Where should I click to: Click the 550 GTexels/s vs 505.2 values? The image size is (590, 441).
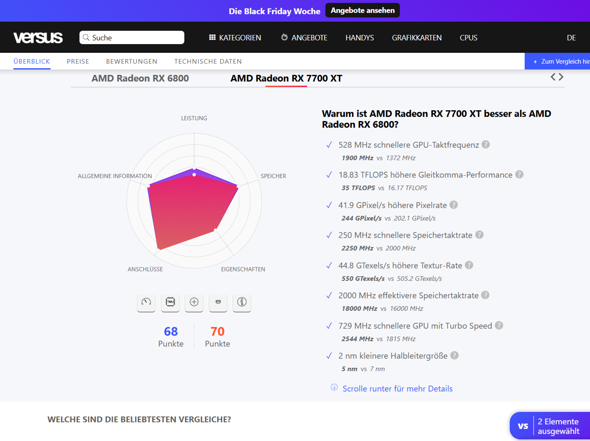[x=392, y=279]
